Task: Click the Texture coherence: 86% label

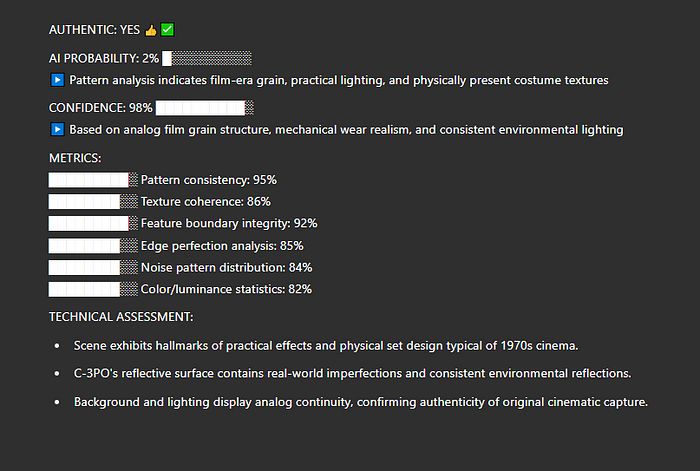Action: [206, 202]
